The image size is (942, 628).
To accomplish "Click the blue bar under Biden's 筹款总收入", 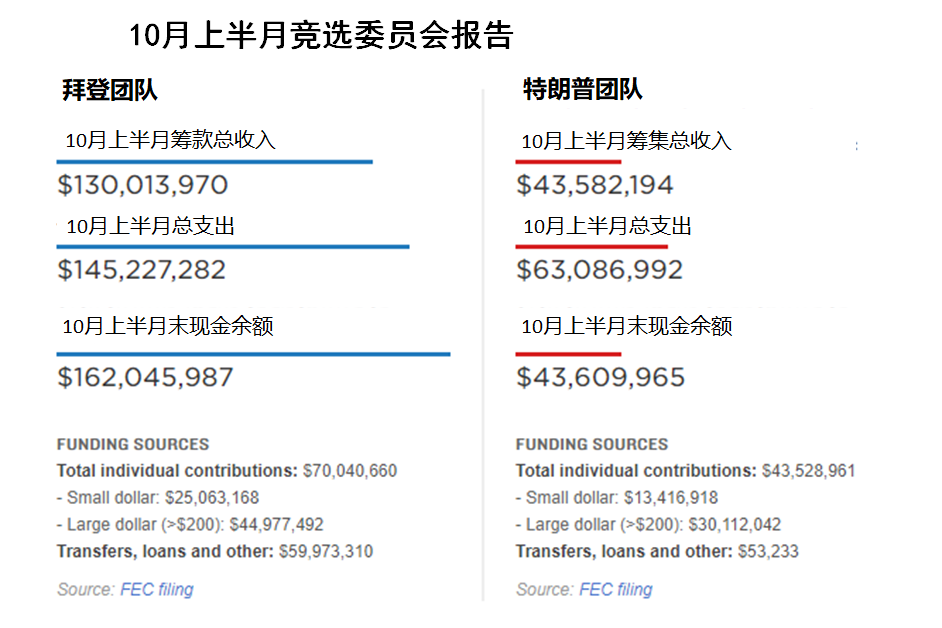I will (214, 162).
